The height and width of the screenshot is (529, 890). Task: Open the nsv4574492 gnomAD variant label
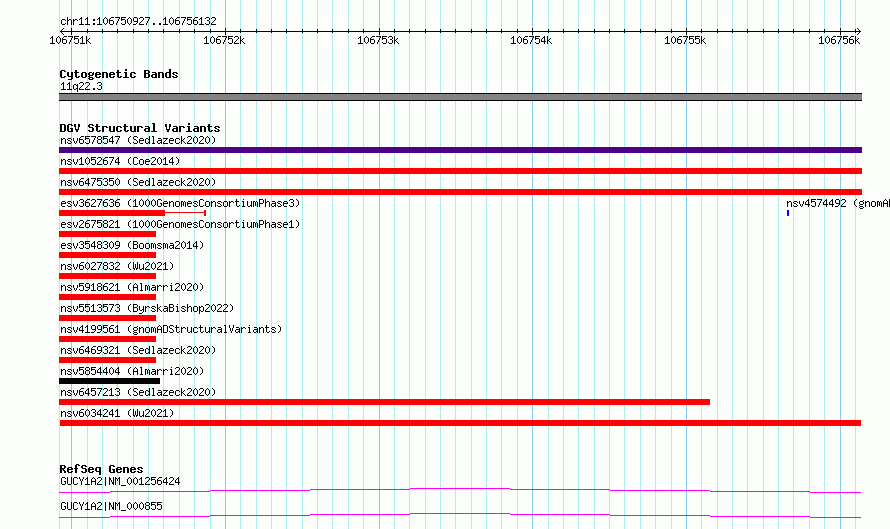click(838, 203)
